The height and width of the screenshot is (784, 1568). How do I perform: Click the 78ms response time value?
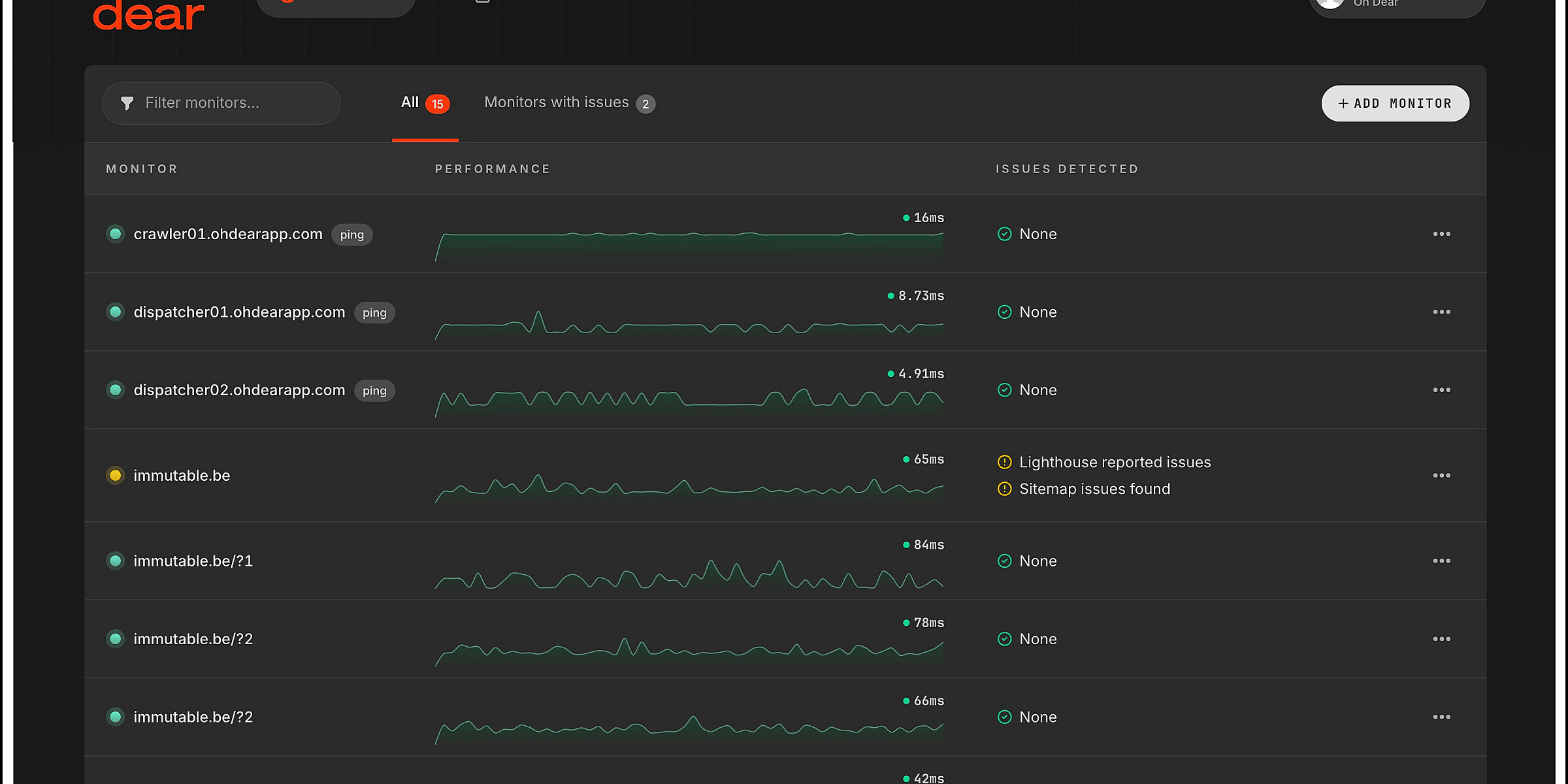pos(928,623)
